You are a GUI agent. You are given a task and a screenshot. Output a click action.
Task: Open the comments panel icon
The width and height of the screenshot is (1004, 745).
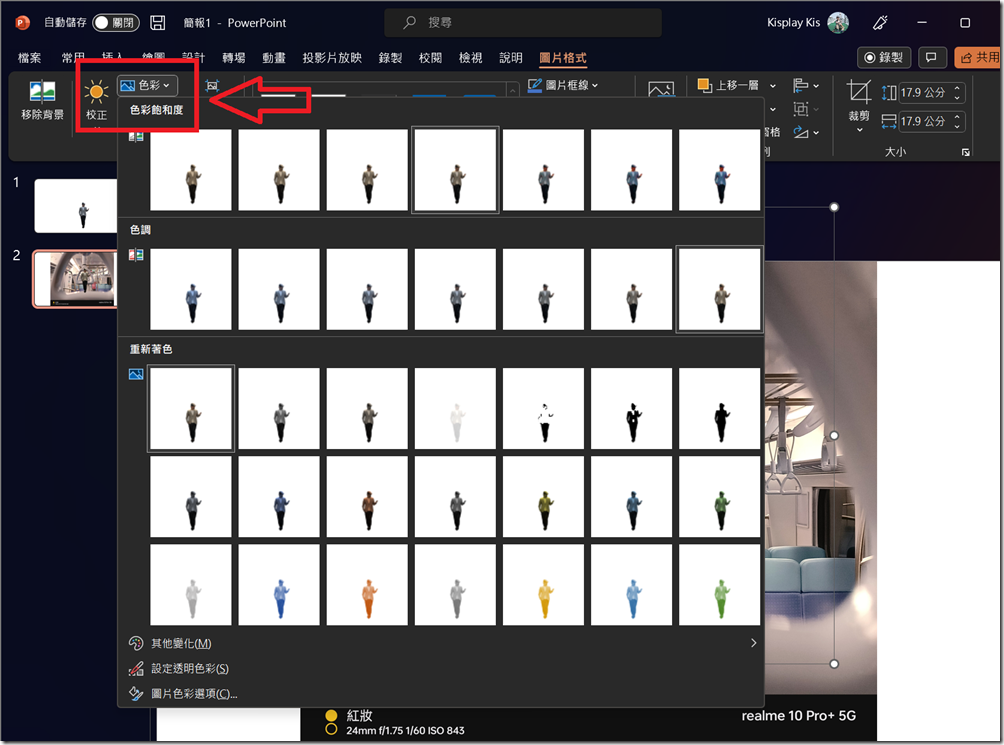tap(931, 57)
